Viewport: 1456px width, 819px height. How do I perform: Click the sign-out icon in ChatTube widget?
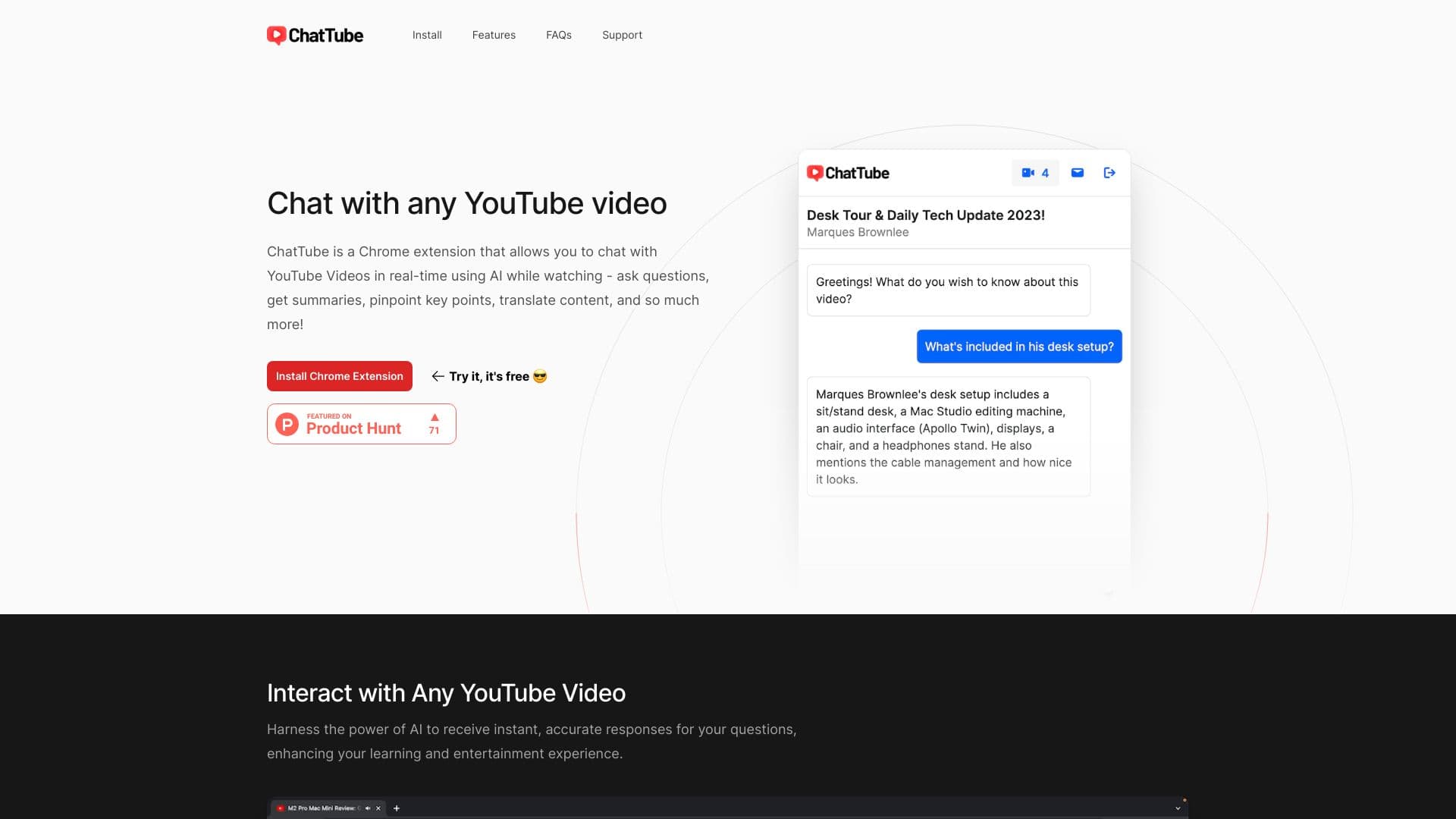click(1109, 172)
